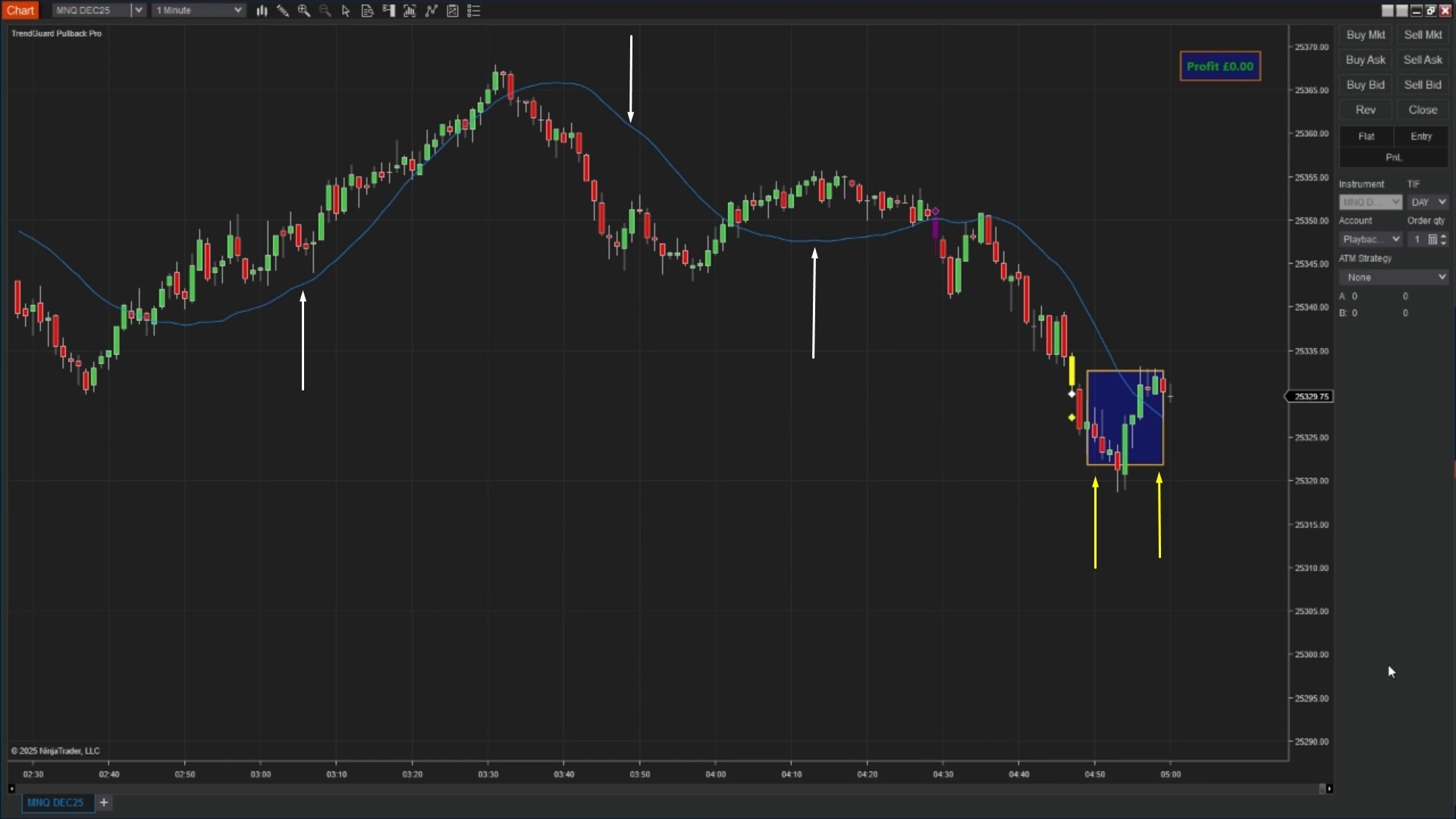Click the Buy Mkt button
The height and width of the screenshot is (819, 1456).
pos(1365,34)
